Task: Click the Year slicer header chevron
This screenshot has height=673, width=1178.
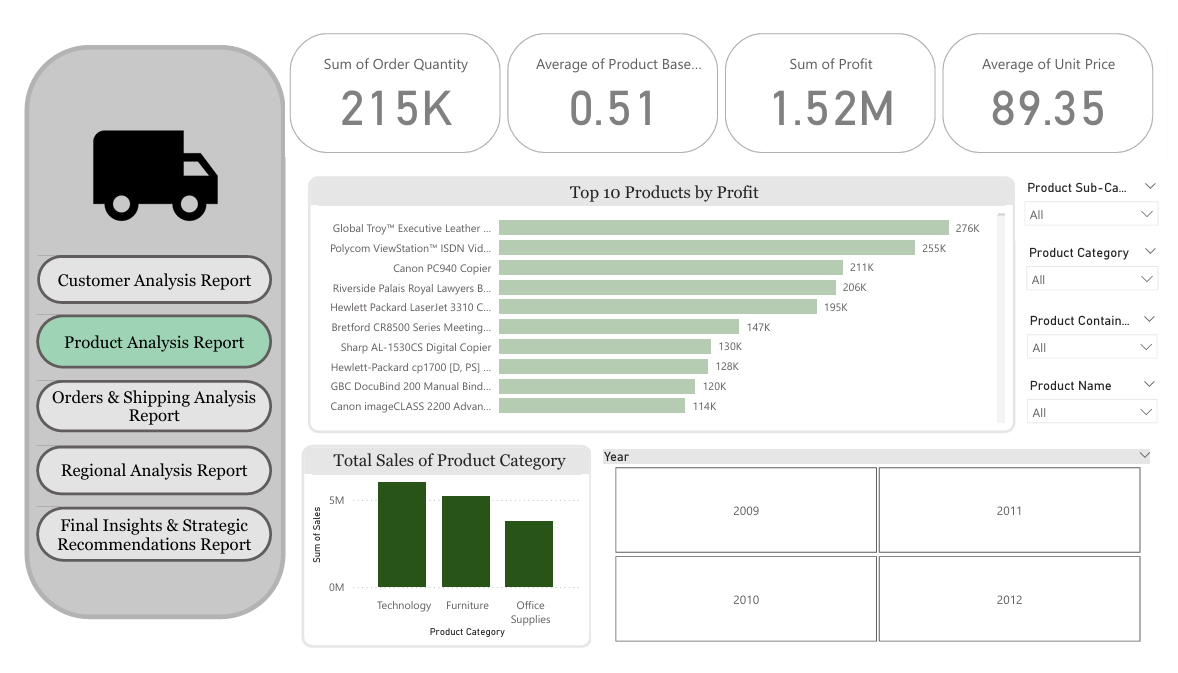Action: [1144, 456]
